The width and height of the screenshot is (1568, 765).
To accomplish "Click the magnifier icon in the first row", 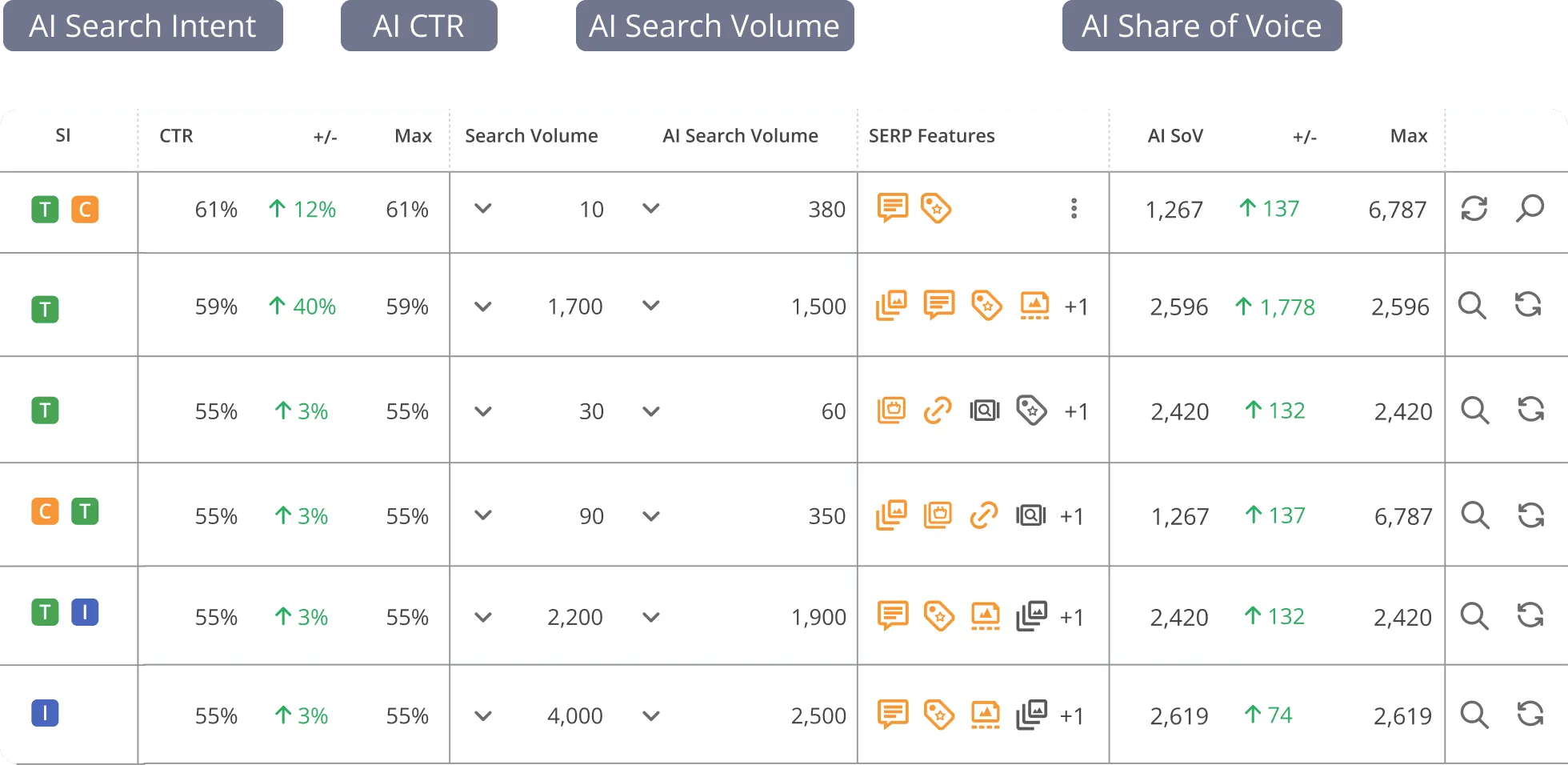I will tap(1530, 209).
